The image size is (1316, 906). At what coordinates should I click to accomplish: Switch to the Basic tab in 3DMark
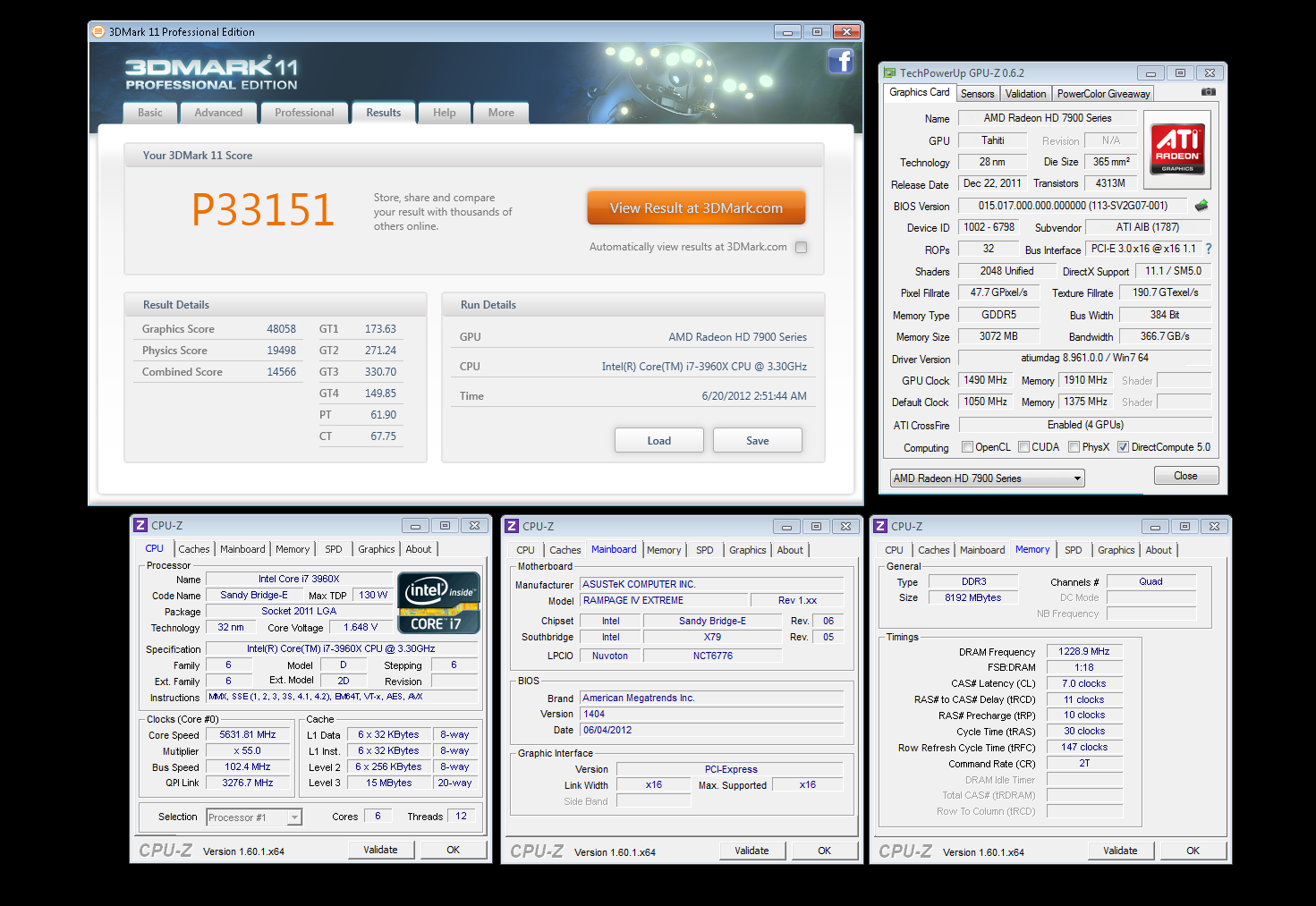150,113
